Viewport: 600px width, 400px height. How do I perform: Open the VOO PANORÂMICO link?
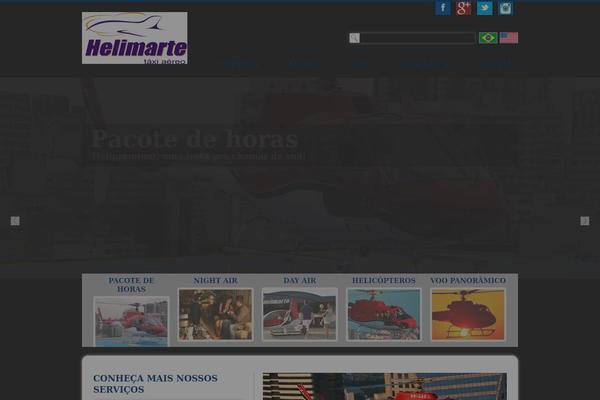coord(468,281)
